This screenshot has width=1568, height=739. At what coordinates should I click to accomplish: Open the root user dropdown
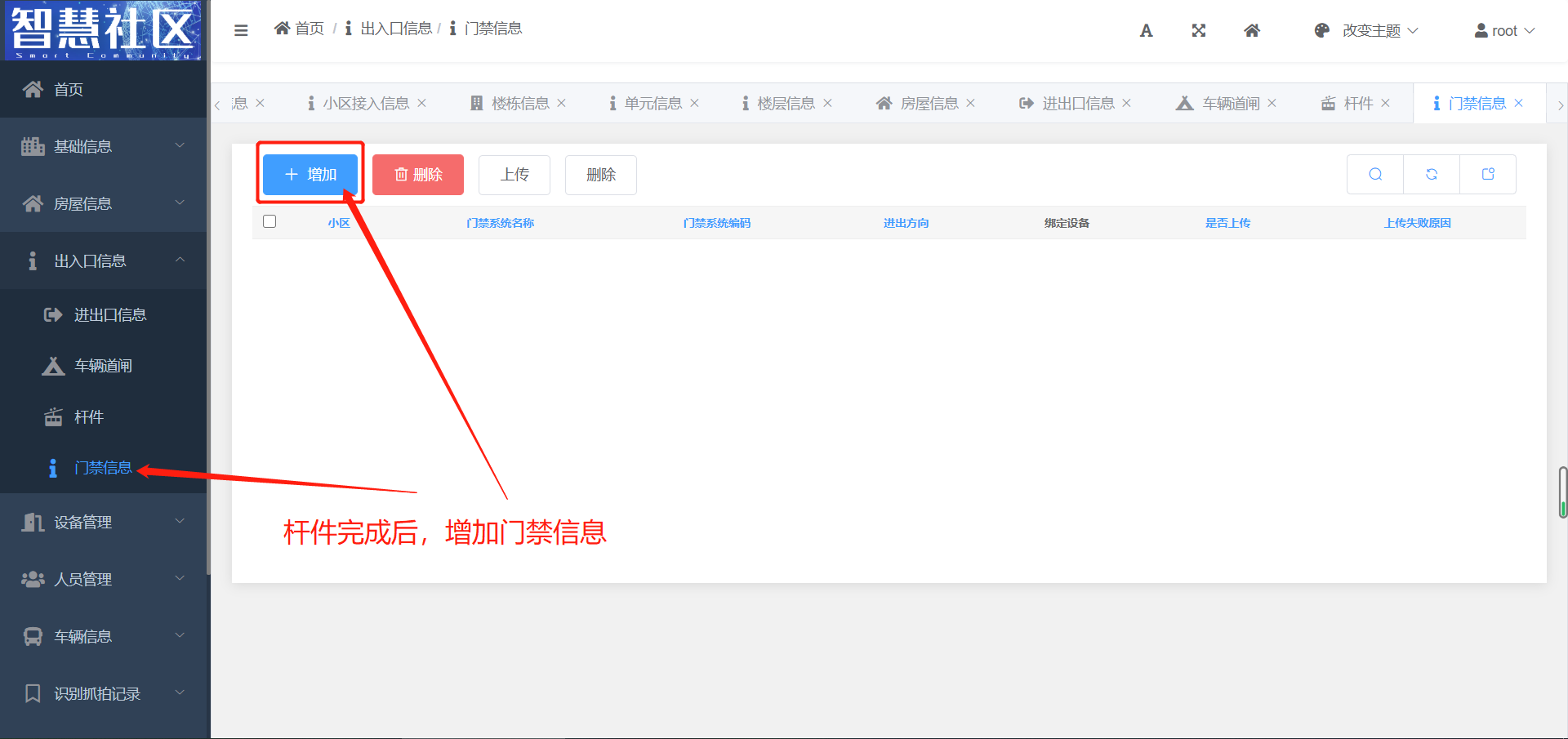1504,31
